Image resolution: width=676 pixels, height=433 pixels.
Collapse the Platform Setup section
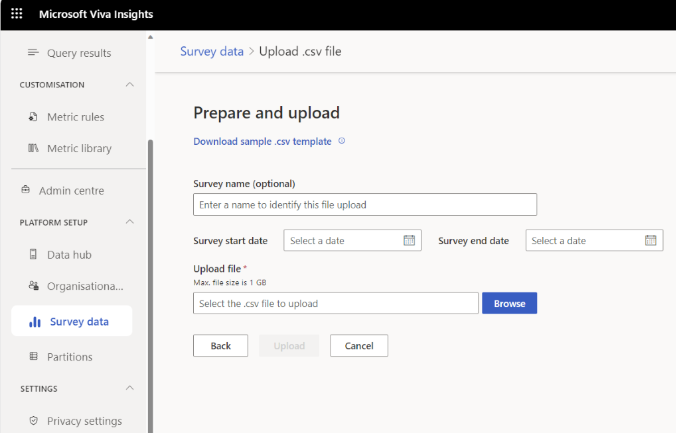pyautogui.click(x=130, y=222)
